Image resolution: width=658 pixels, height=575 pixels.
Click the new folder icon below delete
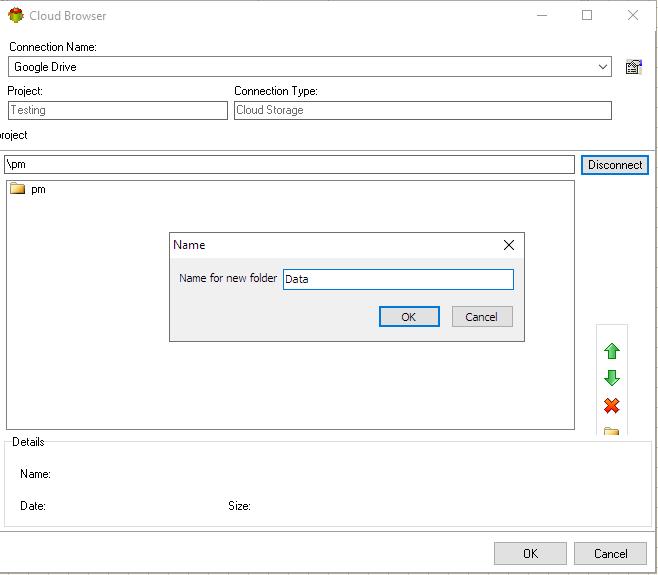pos(611,431)
